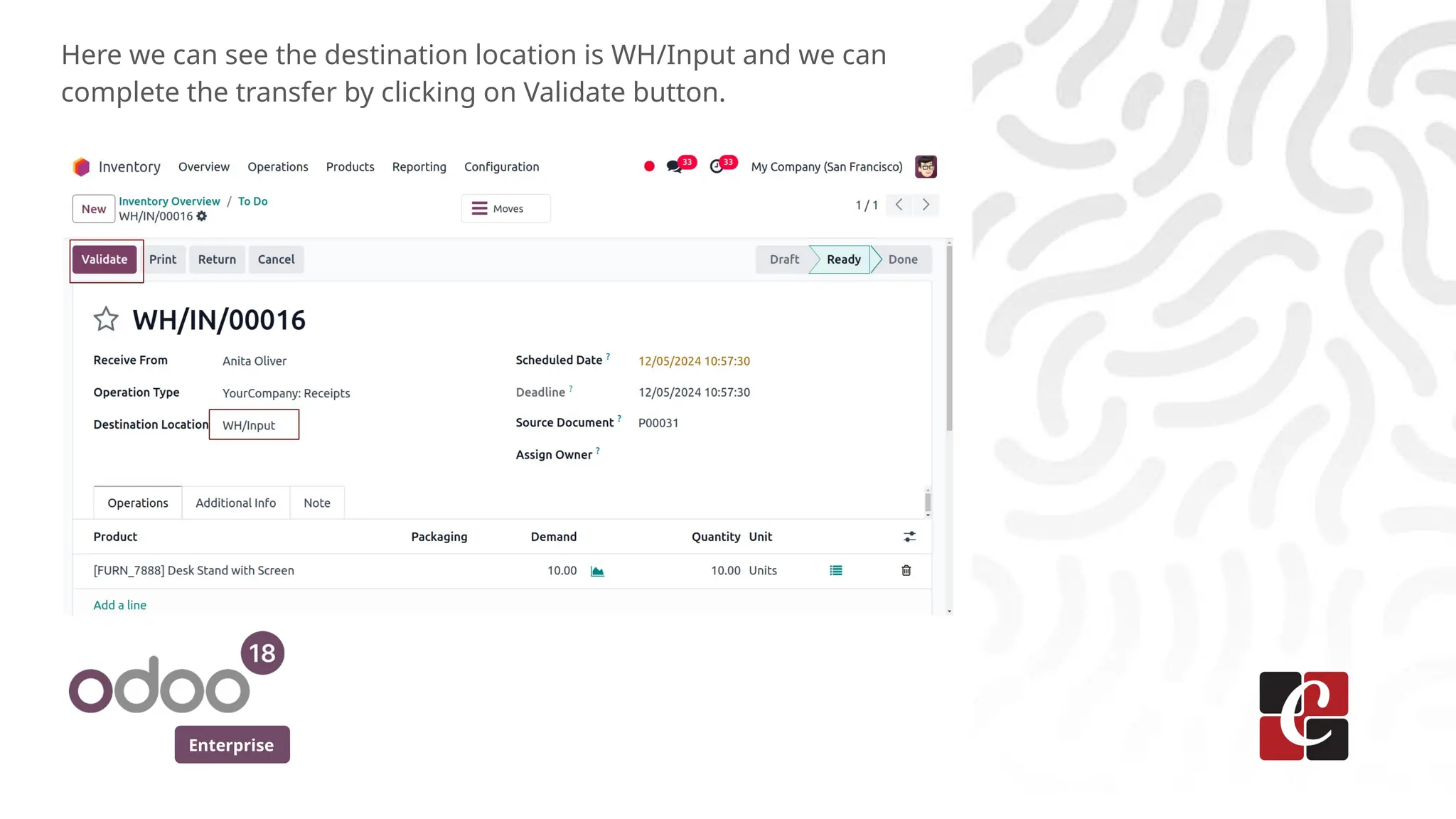
Task: Select the Ready status stage
Action: pos(843,259)
